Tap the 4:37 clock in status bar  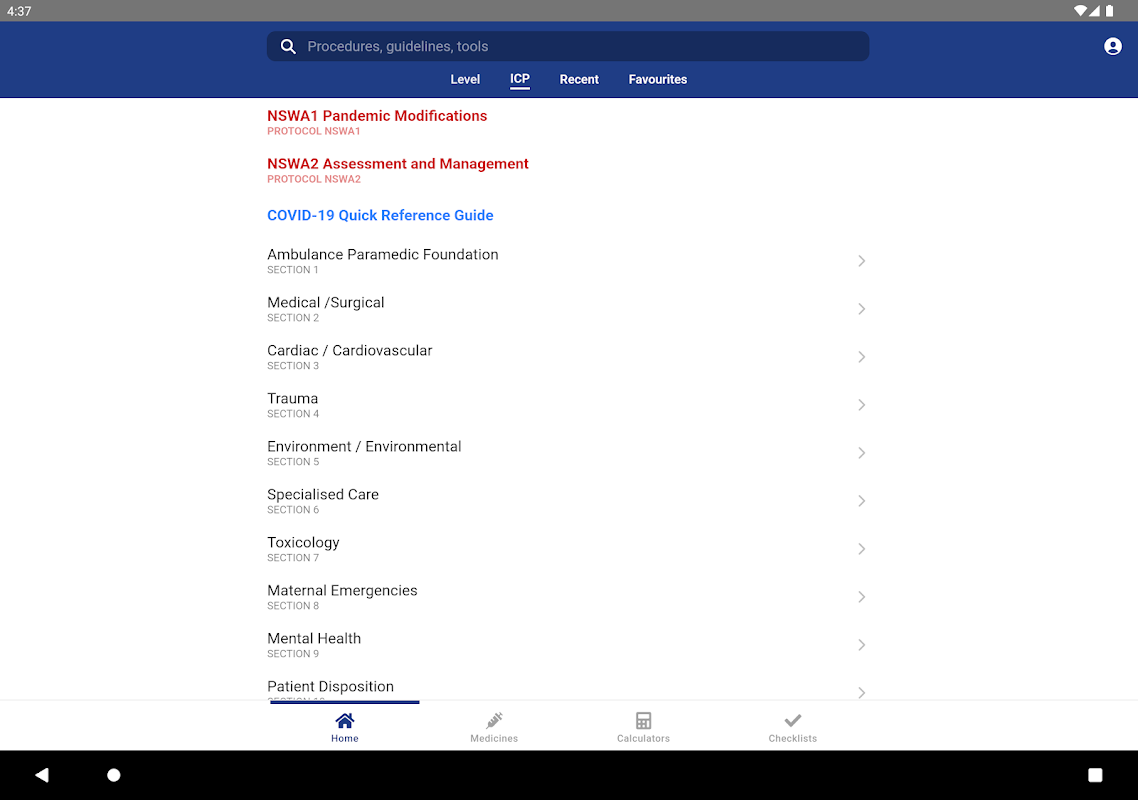pyautogui.click(x=19, y=11)
